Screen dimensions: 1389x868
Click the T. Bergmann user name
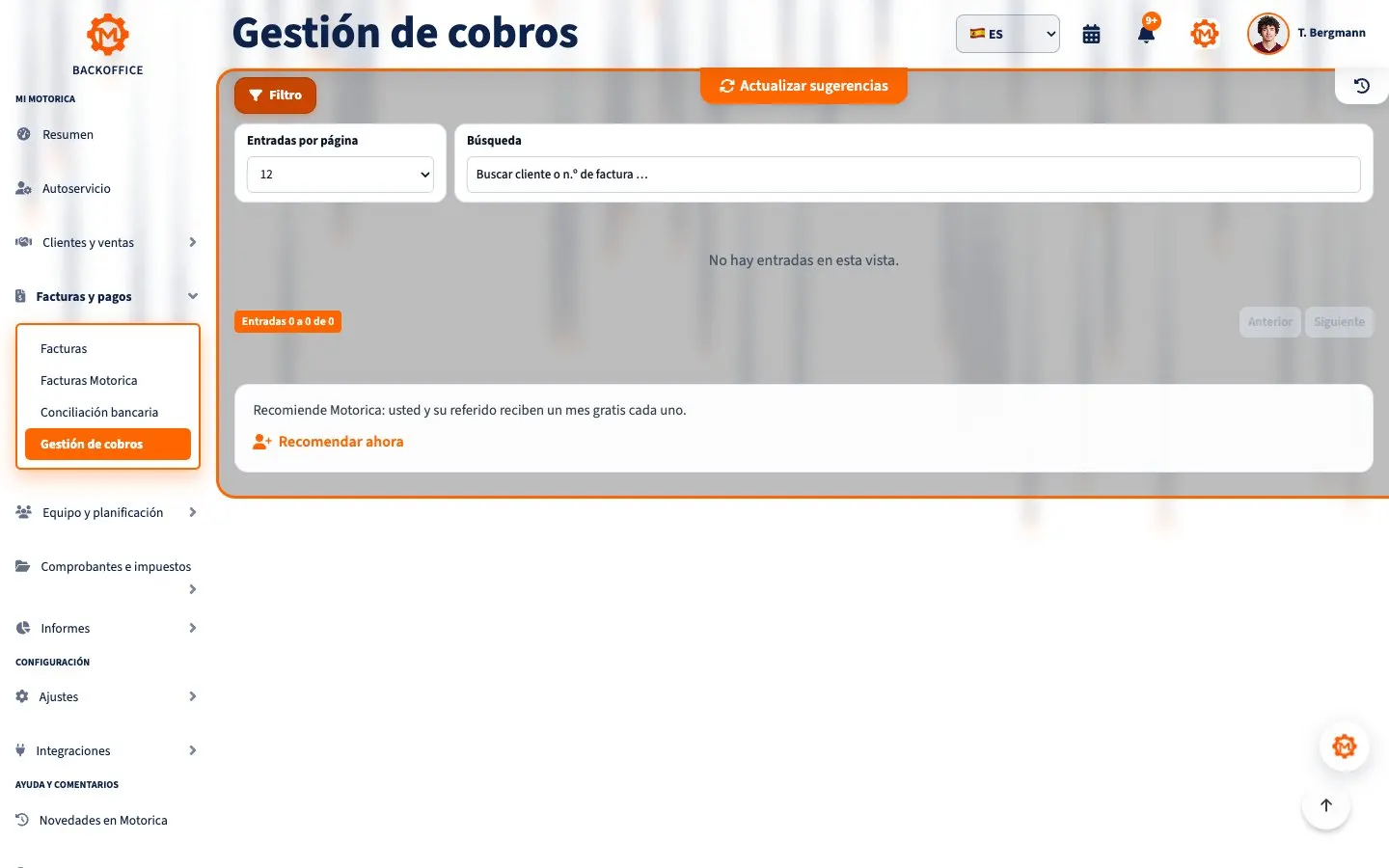tap(1331, 33)
